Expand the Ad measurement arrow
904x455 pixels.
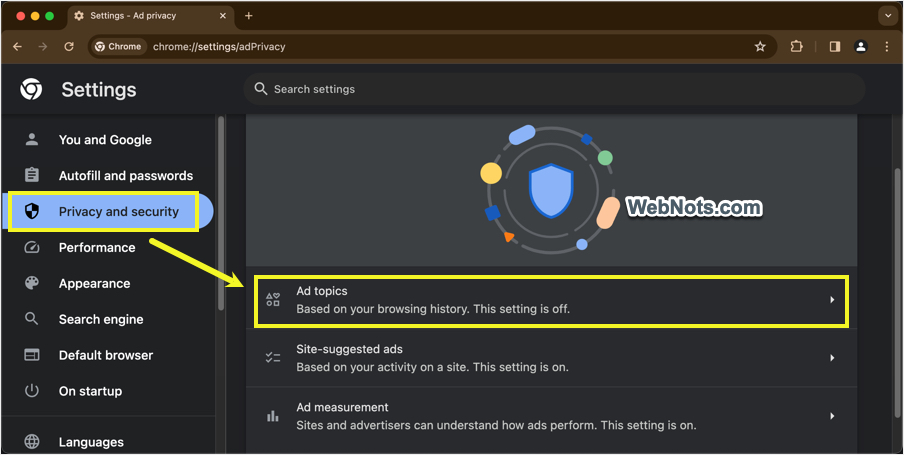click(831, 416)
